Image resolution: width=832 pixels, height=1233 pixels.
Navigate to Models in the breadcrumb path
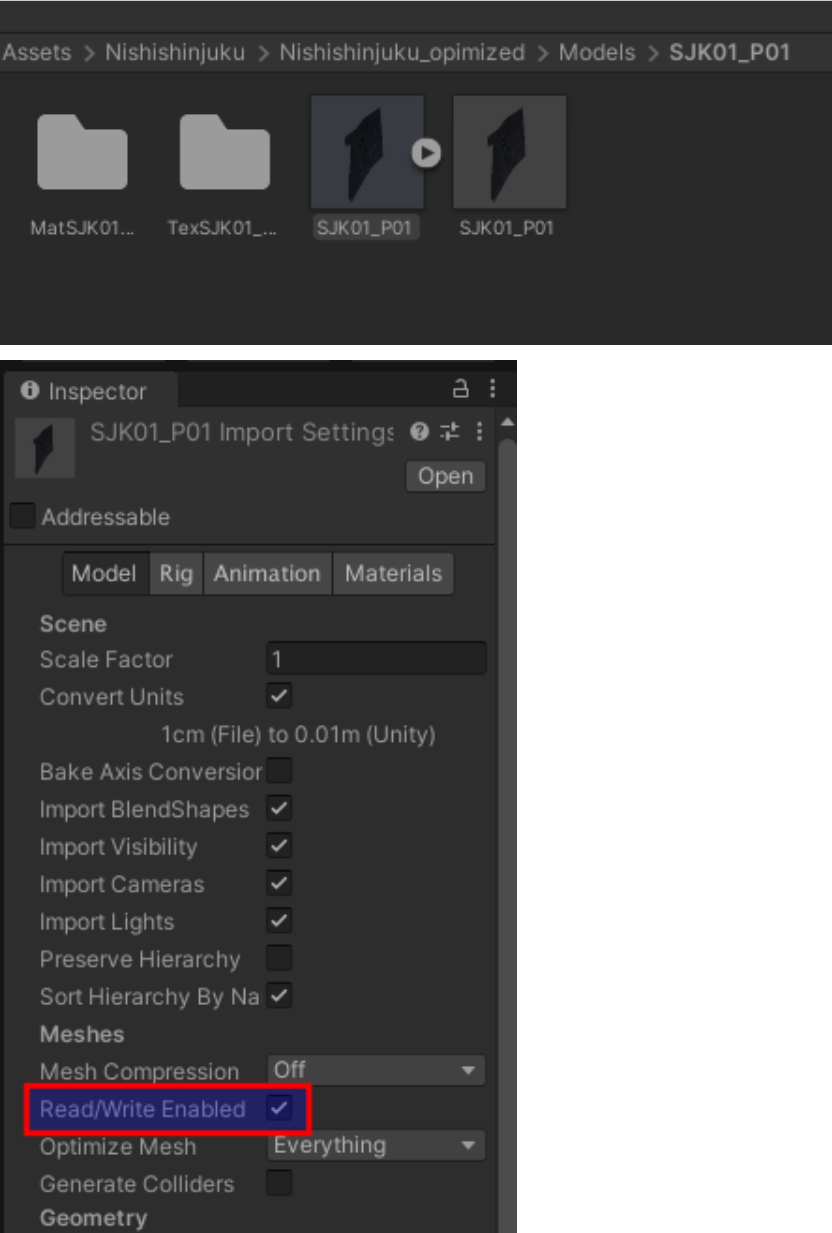[598, 53]
